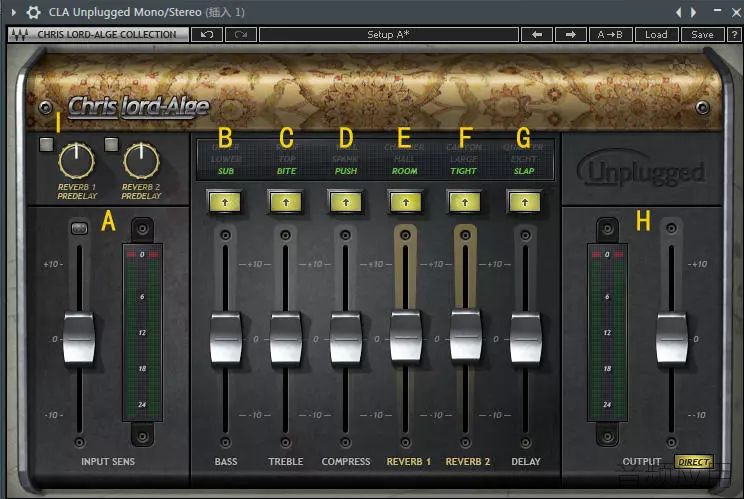The height and width of the screenshot is (499, 744).
Task: Toggle the lit Reverb 1 mute light
Action: point(405,235)
